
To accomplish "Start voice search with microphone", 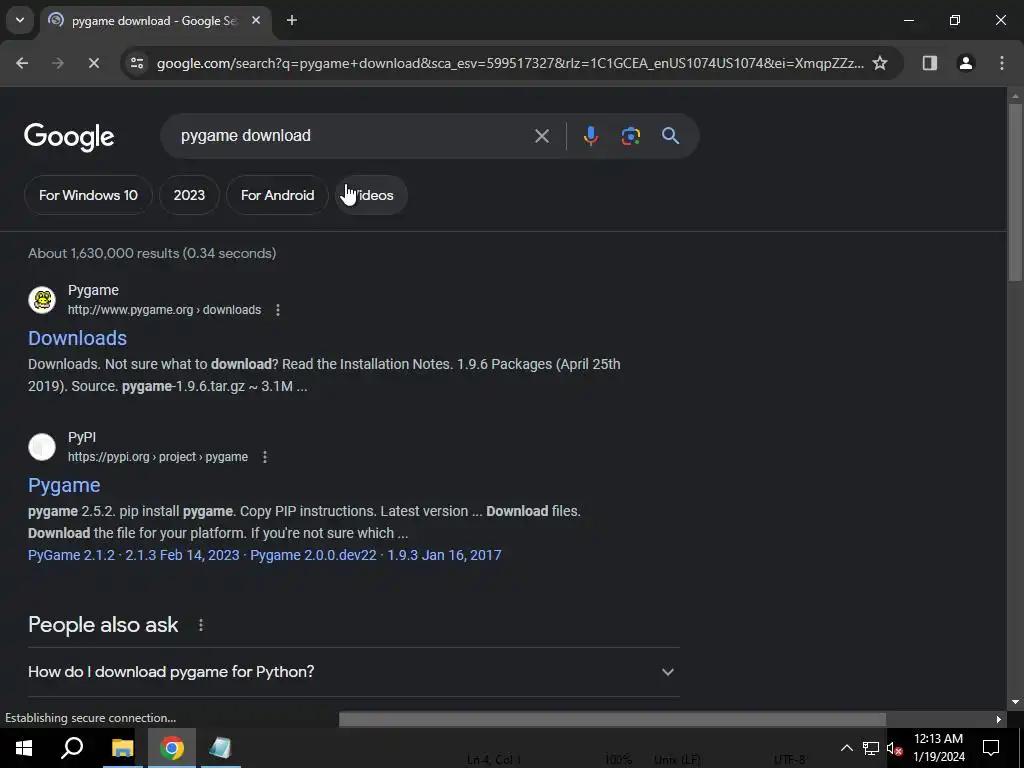I will (x=590, y=136).
